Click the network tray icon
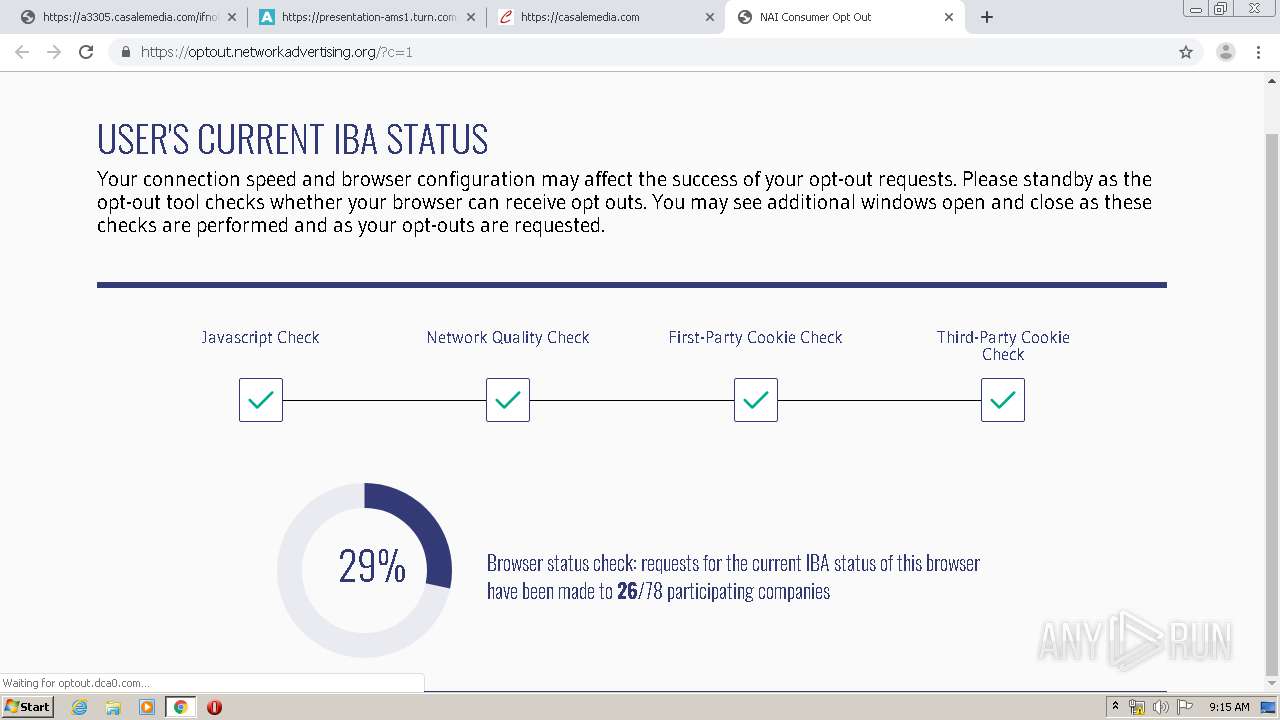This screenshot has height=720, width=1280. tap(1137, 707)
